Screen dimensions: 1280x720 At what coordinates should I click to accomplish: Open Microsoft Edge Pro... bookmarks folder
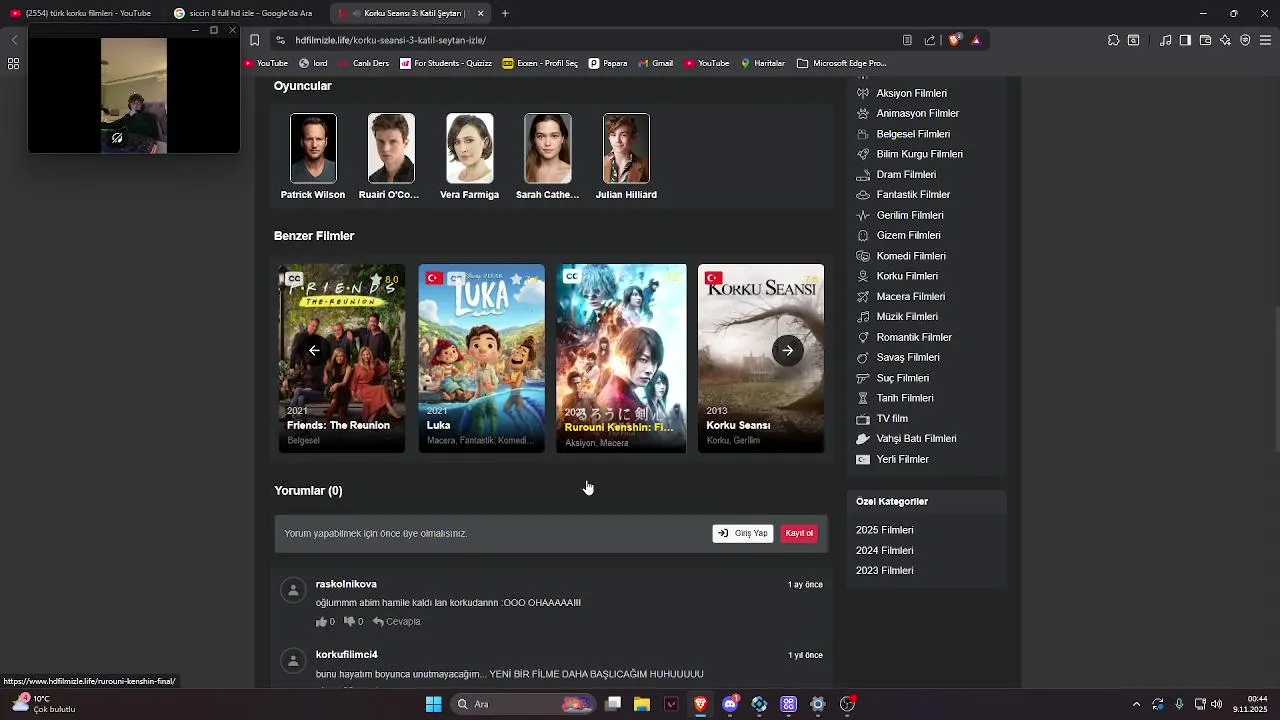point(842,63)
